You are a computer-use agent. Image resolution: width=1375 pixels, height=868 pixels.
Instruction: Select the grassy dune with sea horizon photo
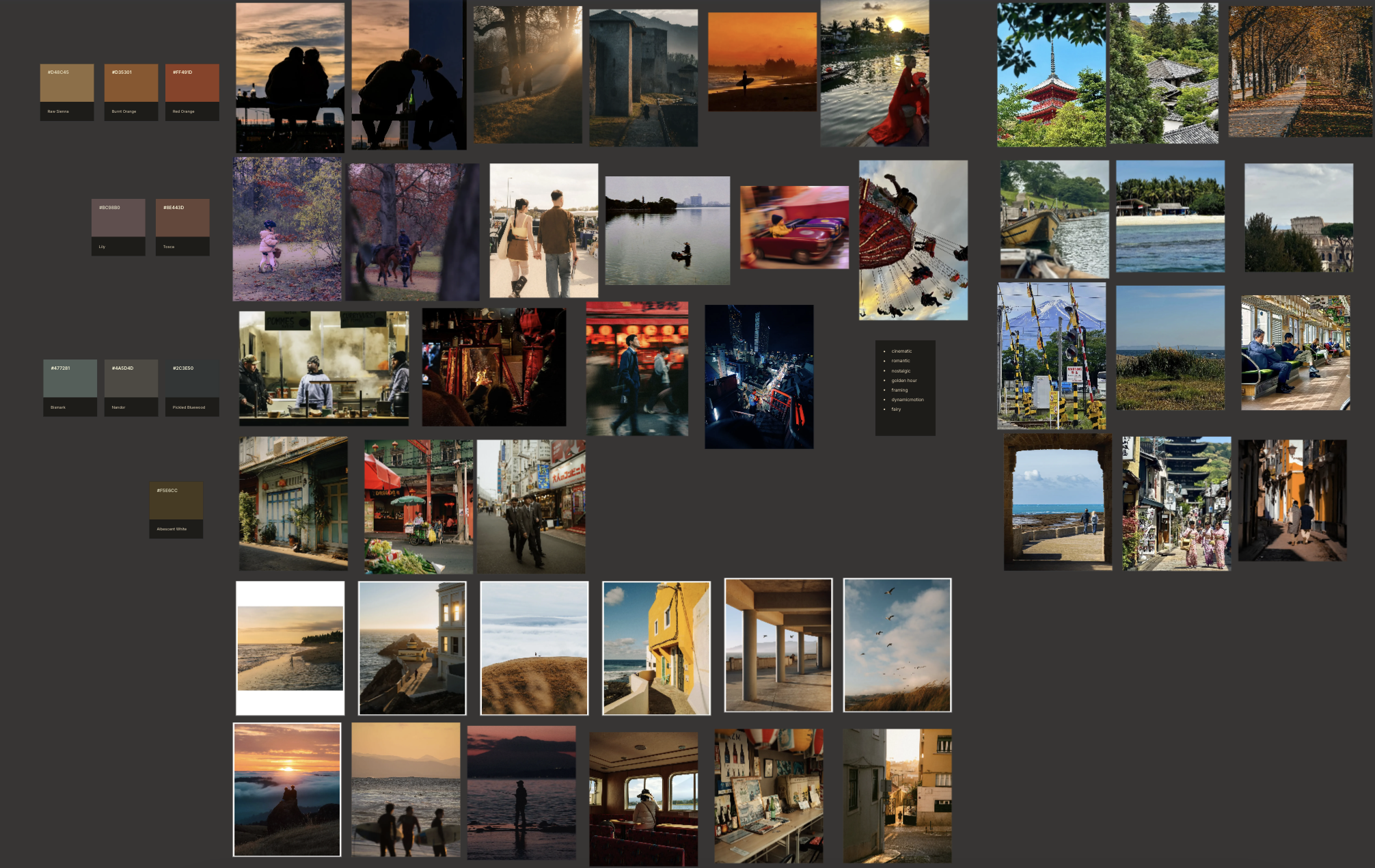pyautogui.click(x=1170, y=348)
